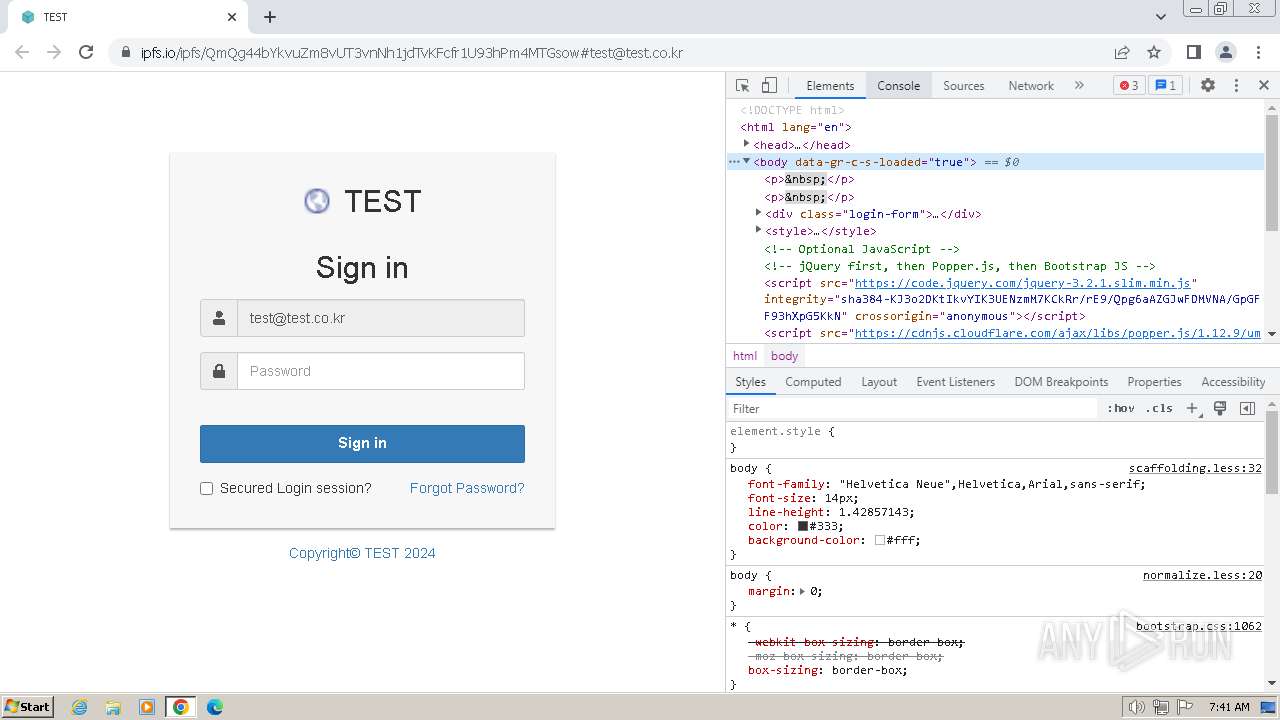Open the Chrome three-dot menu
Screen dimensions: 1280x720
pos(1256,52)
